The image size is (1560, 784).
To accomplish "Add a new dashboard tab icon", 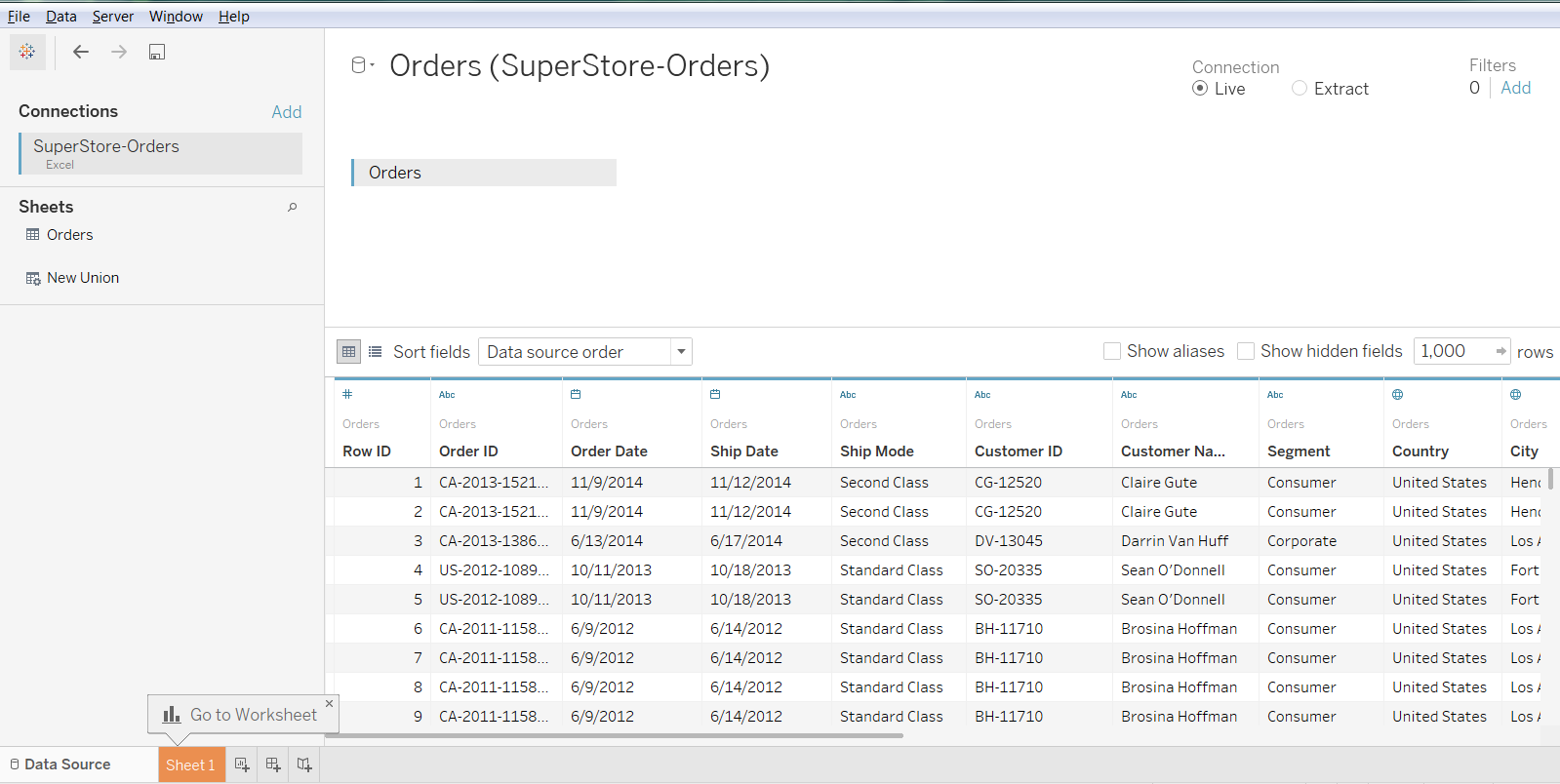I will coord(273,764).
